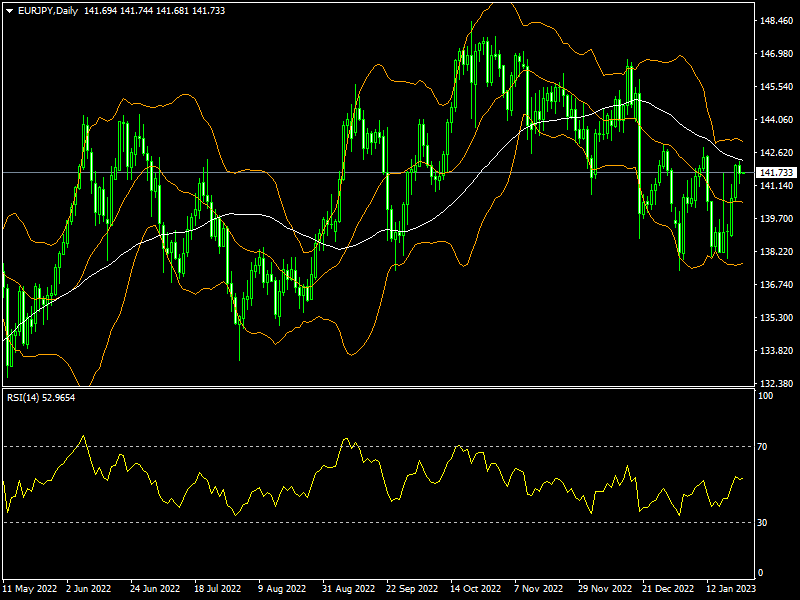Click the 138.220 price scale label
800x600 pixels.
coord(777,252)
